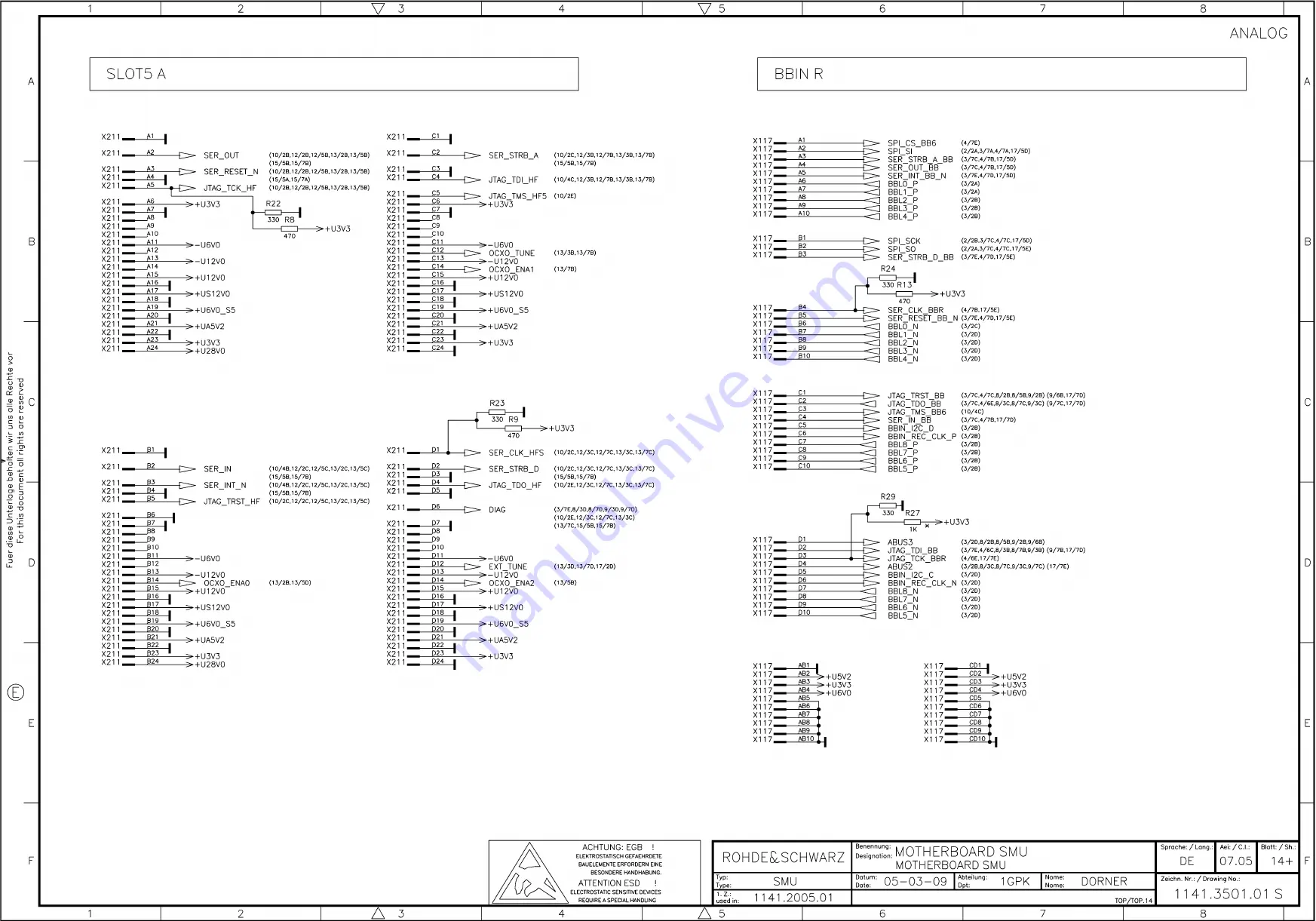Select the BBIN R section title
This screenshot has height=921, width=1316.
(799, 74)
